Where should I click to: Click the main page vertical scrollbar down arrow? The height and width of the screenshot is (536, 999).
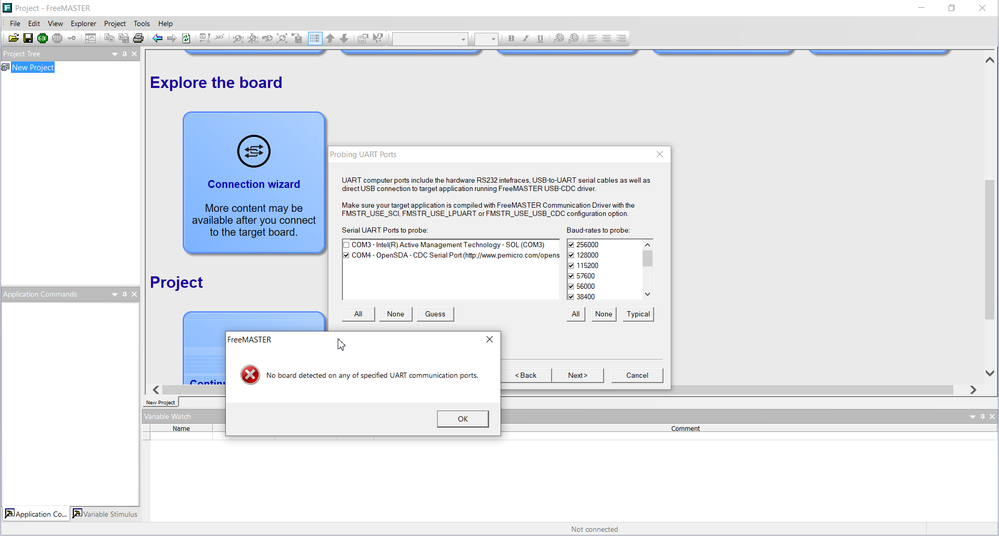[x=989, y=373]
